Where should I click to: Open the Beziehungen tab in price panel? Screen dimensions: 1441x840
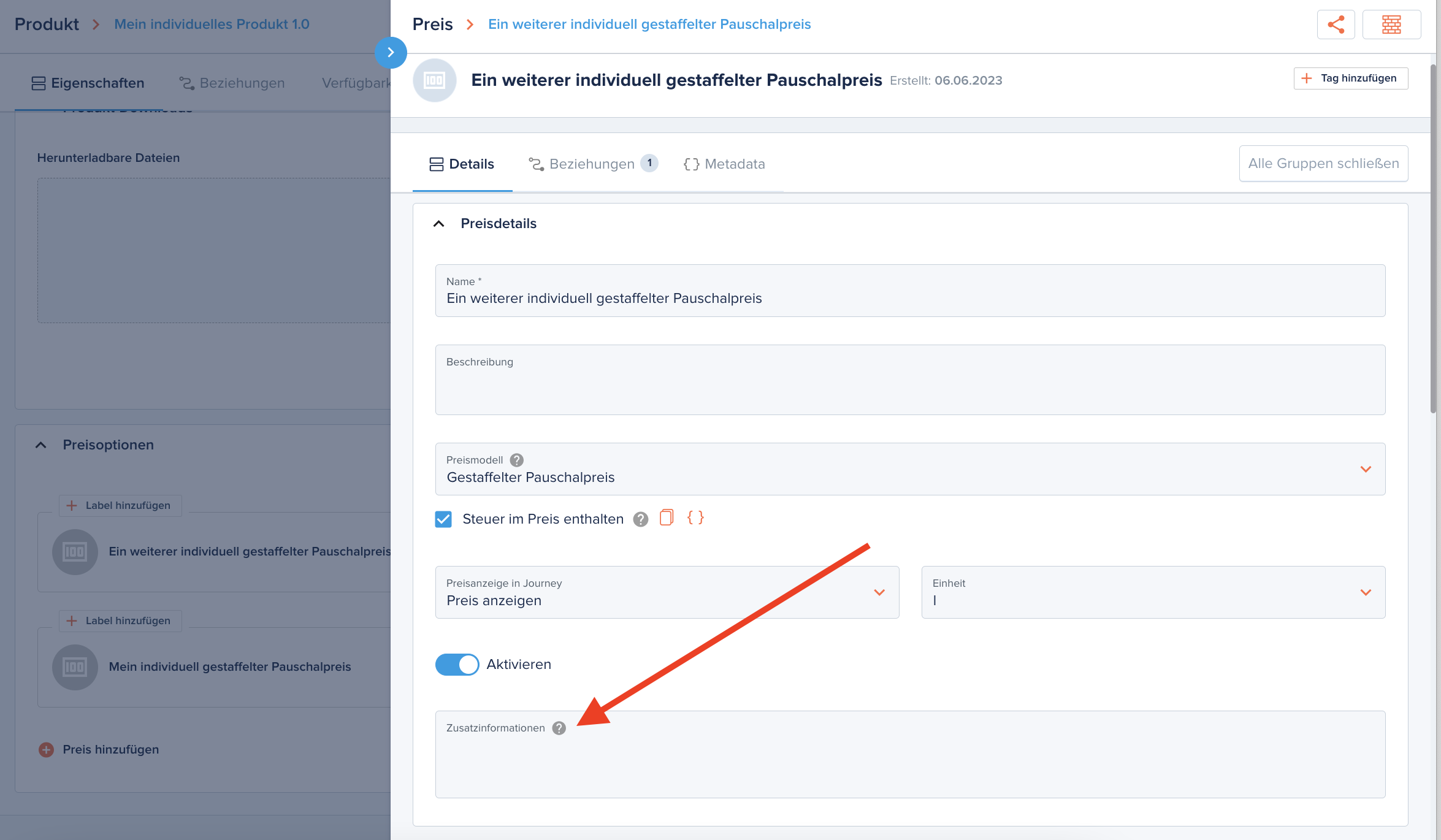point(592,164)
